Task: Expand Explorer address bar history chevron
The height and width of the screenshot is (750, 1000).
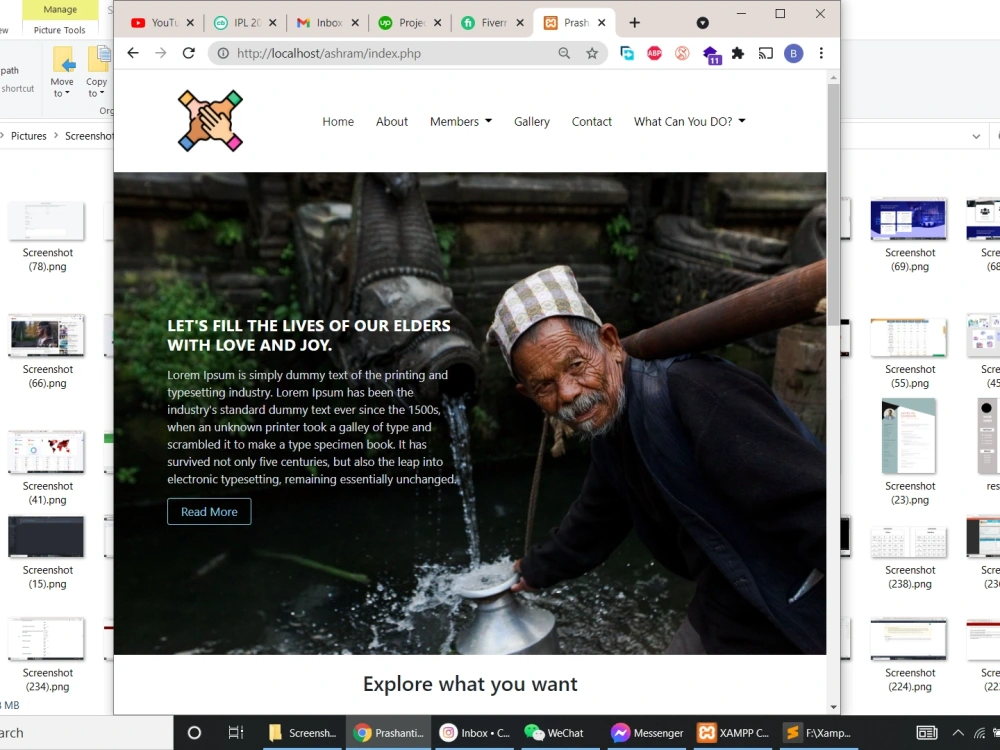Action: 976,136
